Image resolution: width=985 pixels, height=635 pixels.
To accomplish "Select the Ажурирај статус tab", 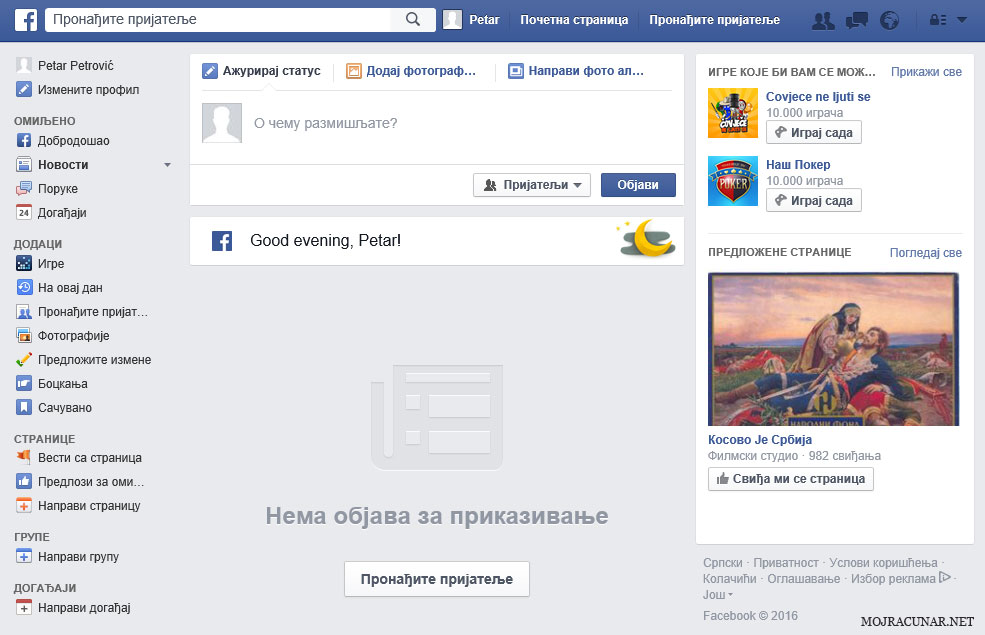I will click(262, 71).
